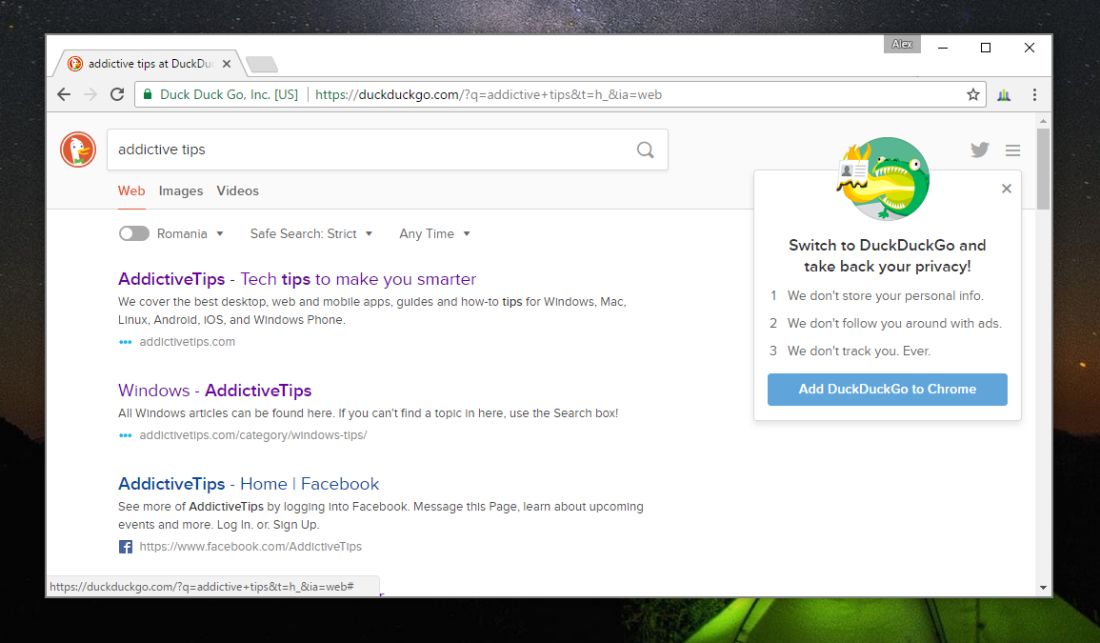
Task: Click the Chrome address bar URL
Action: [x=488, y=95]
